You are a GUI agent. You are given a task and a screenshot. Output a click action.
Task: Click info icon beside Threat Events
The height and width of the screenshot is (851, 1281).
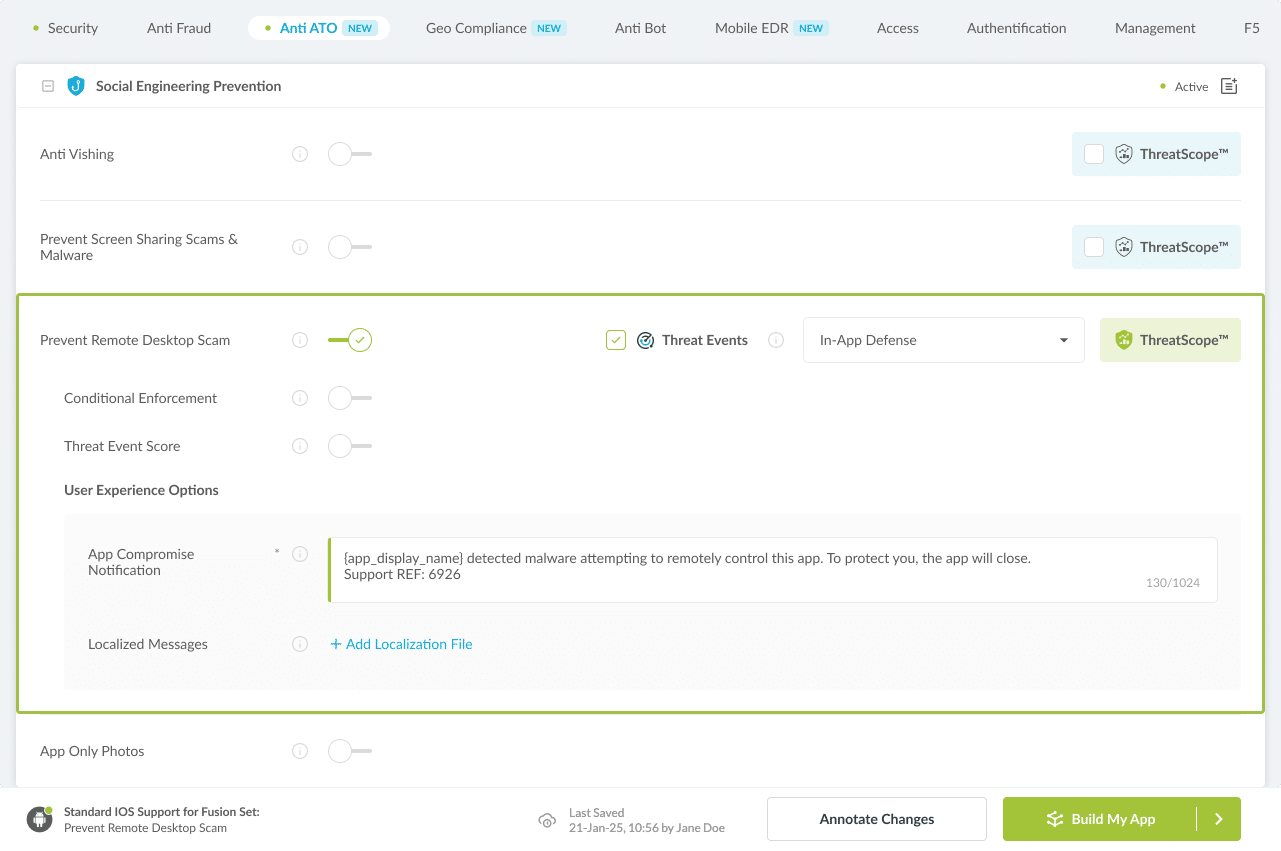tap(776, 340)
